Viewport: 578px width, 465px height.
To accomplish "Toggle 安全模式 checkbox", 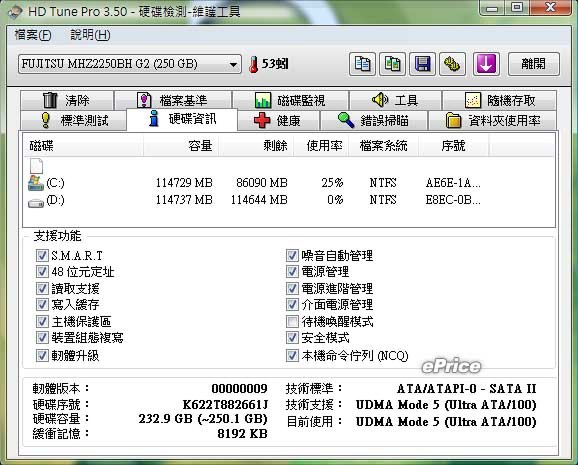I will tap(292, 337).
